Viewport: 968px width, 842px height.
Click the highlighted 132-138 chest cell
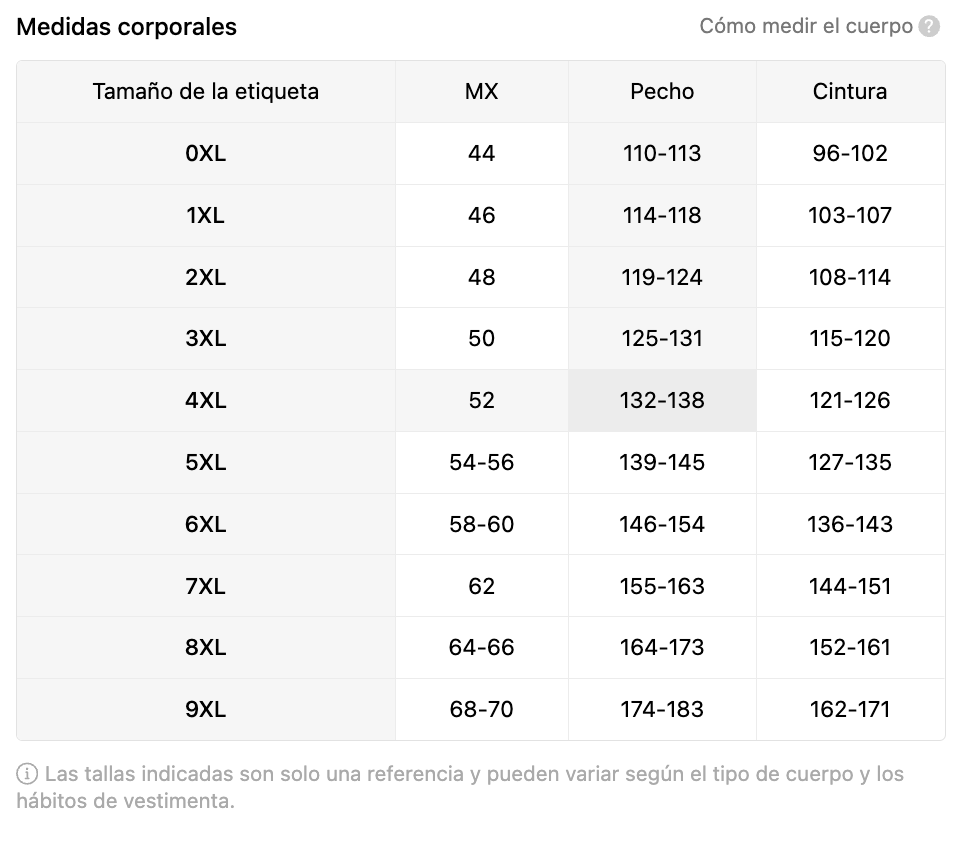tap(662, 401)
